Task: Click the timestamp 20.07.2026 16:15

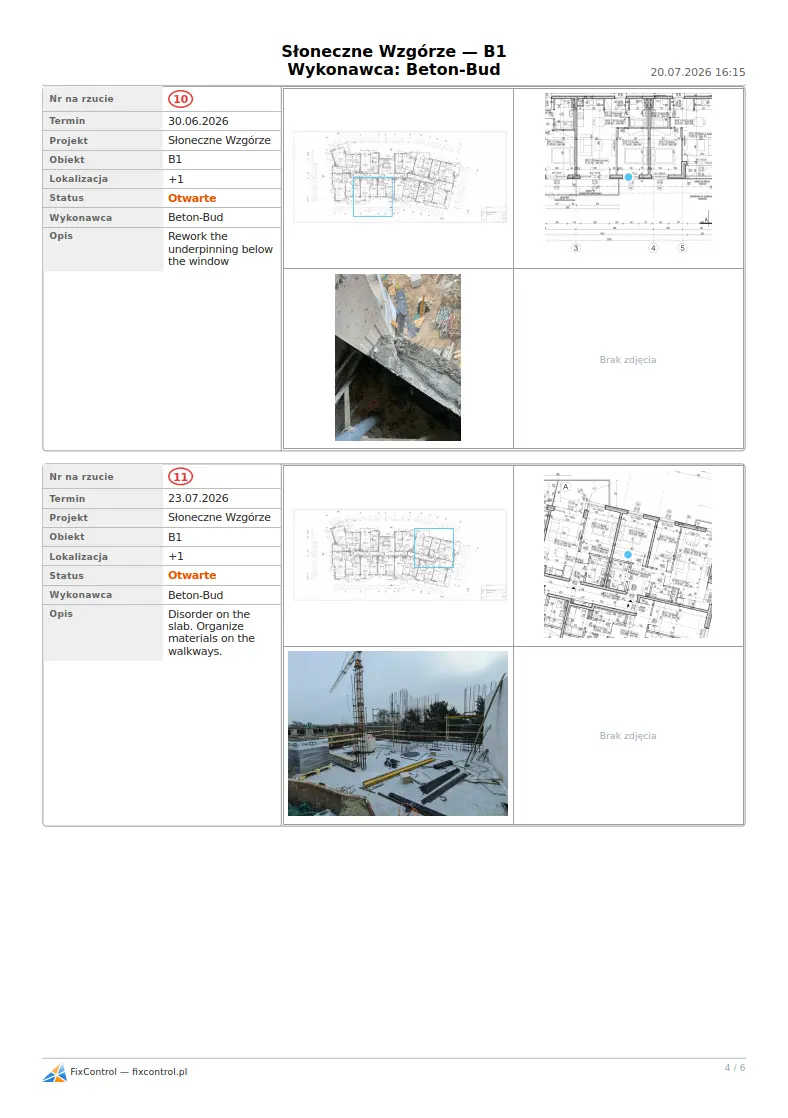Action: tap(697, 72)
